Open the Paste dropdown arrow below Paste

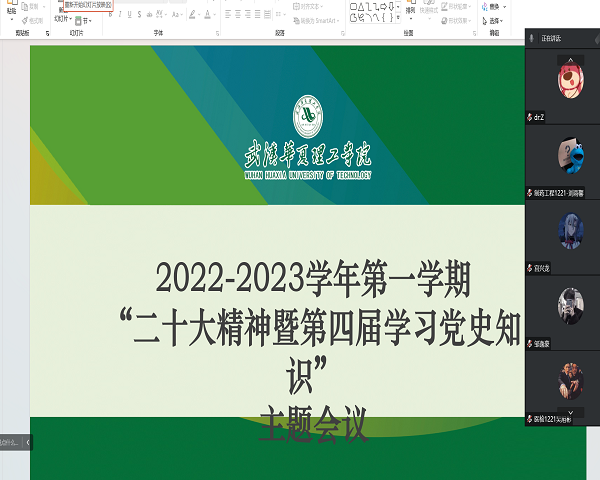coord(11,19)
